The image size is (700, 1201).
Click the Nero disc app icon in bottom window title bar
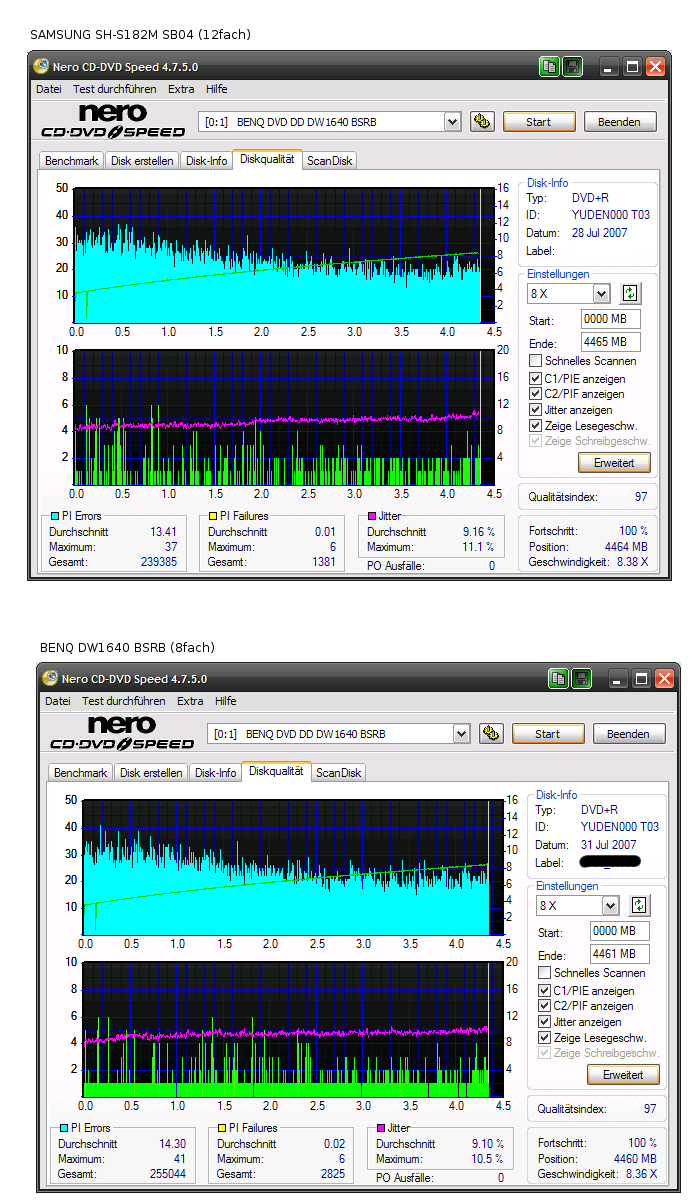(x=50, y=679)
